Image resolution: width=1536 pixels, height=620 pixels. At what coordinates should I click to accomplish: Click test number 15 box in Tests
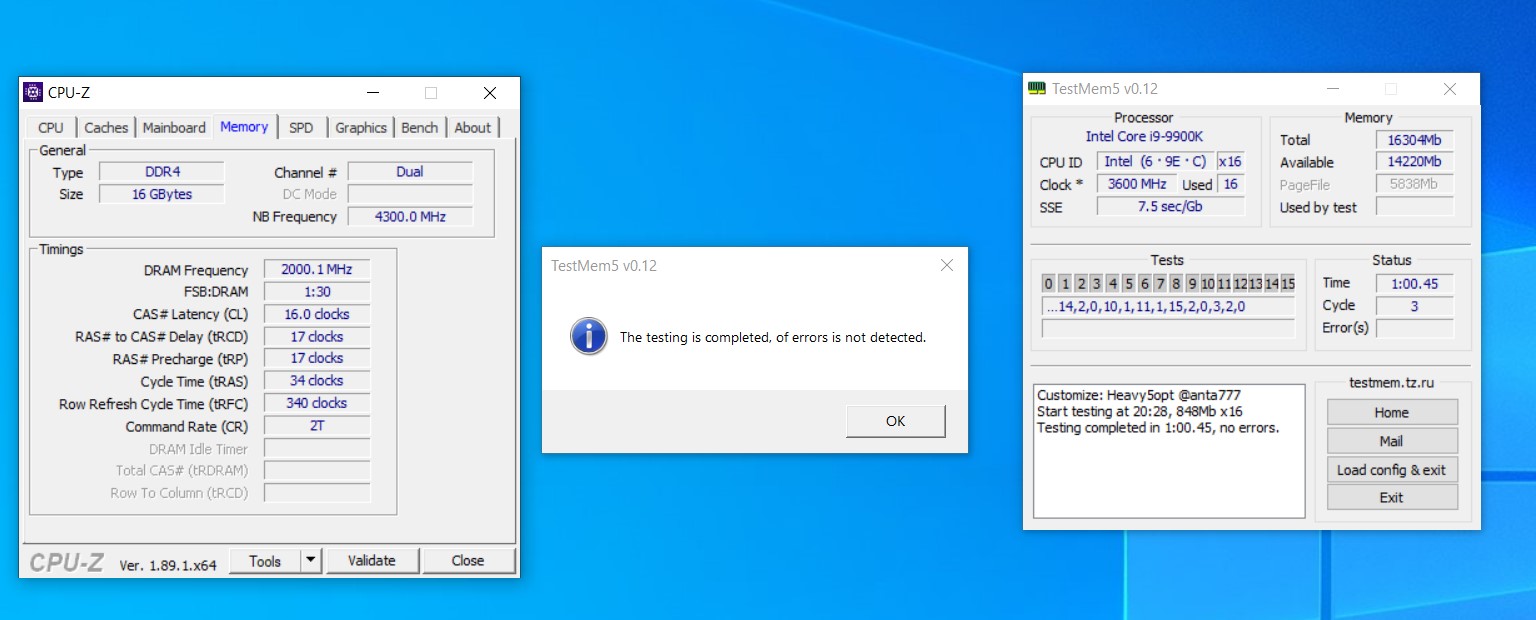tap(1288, 283)
